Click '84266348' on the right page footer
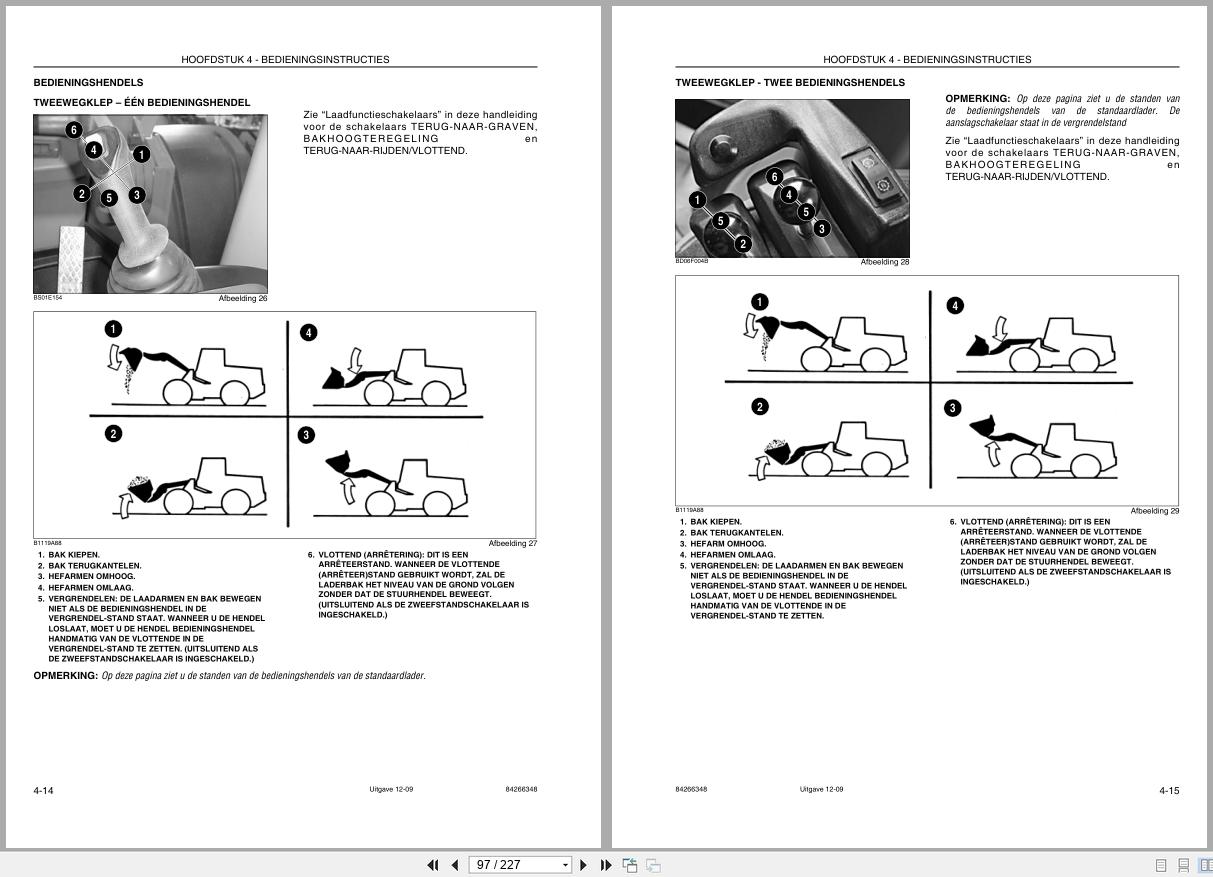1213x877 pixels. 691,790
